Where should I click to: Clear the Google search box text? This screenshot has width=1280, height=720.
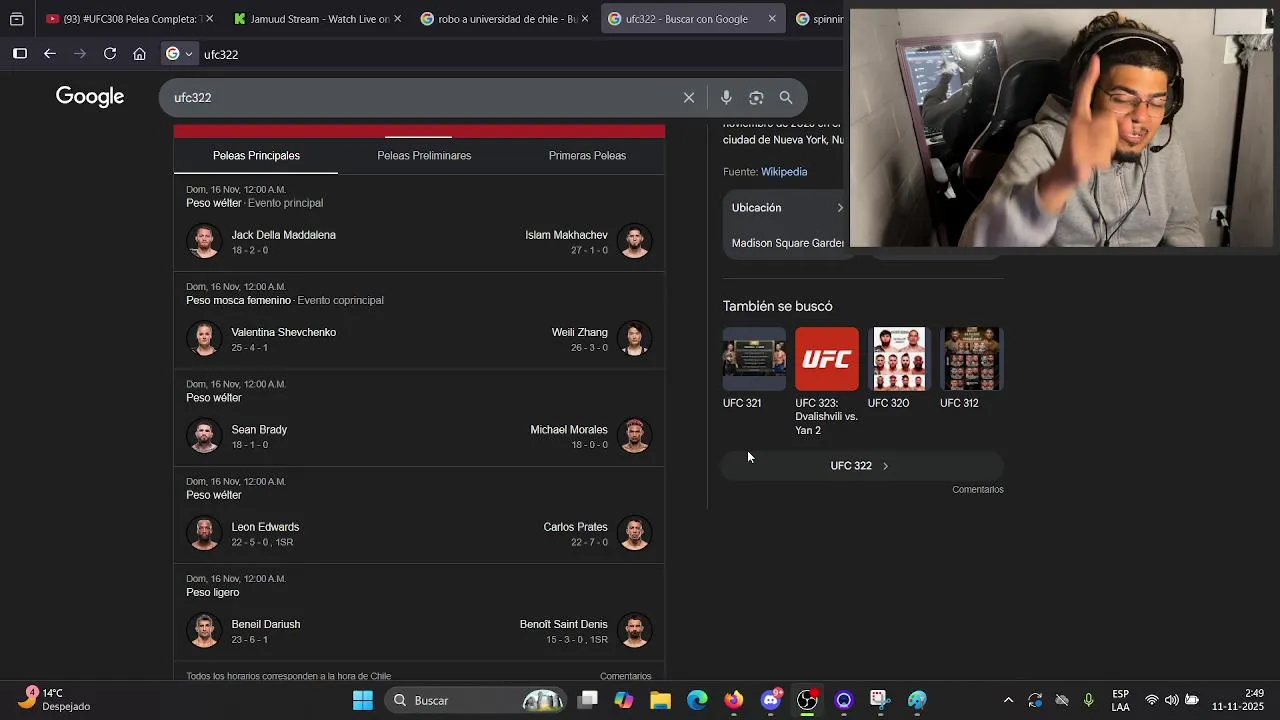pos(689,97)
